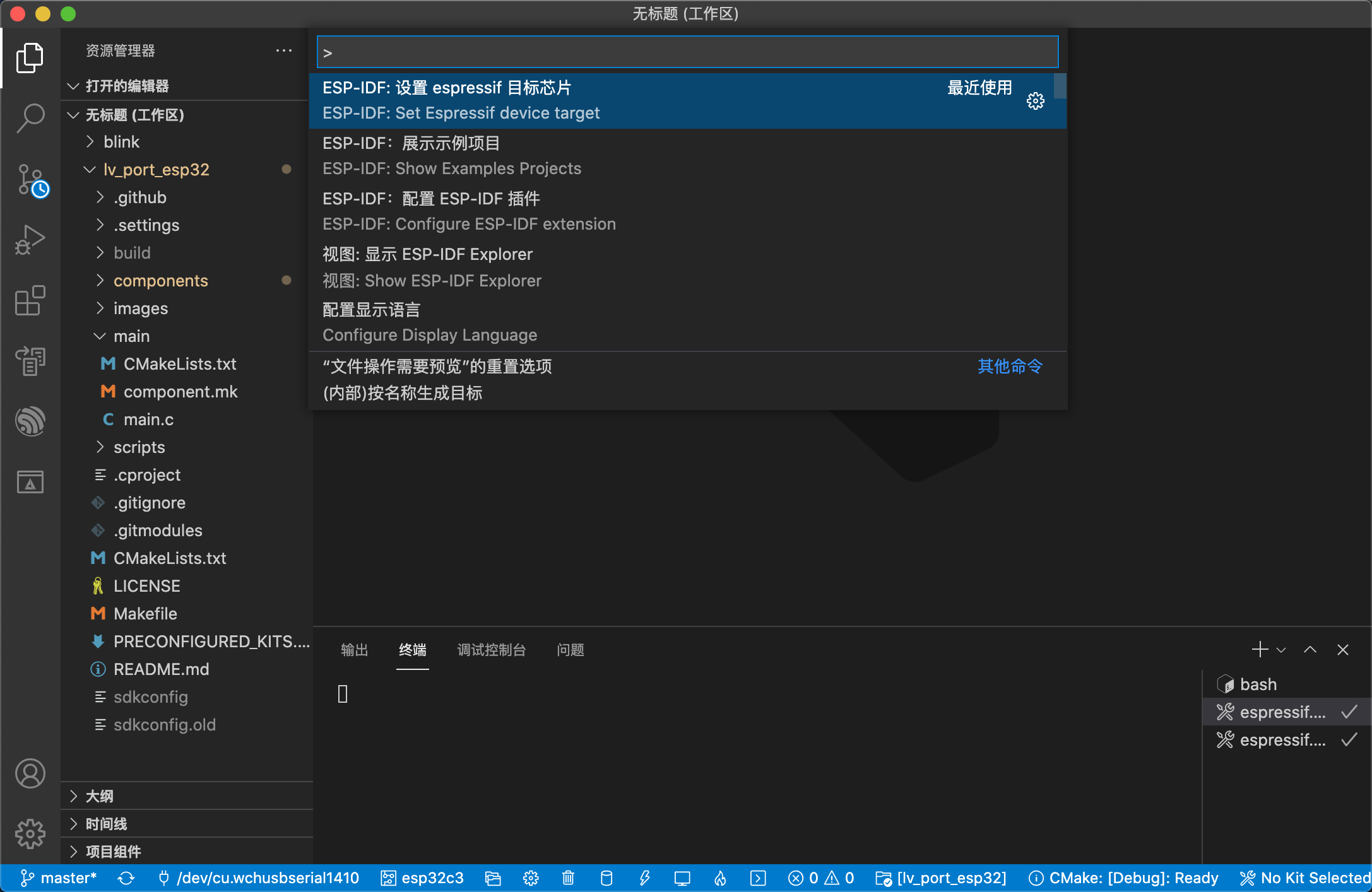Maximize terminal panel with up chevron
The height and width of the screenshot is (892, 1372).
1310,650
